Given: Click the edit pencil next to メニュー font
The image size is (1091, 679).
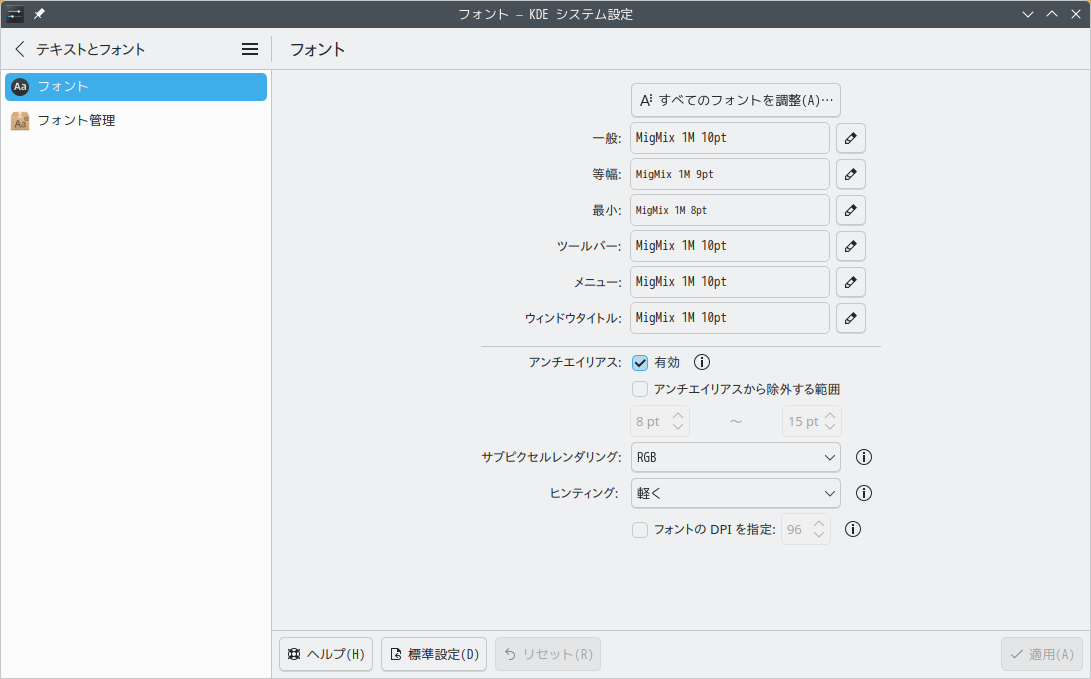Looking at the screenshot, I should [850, 282].
